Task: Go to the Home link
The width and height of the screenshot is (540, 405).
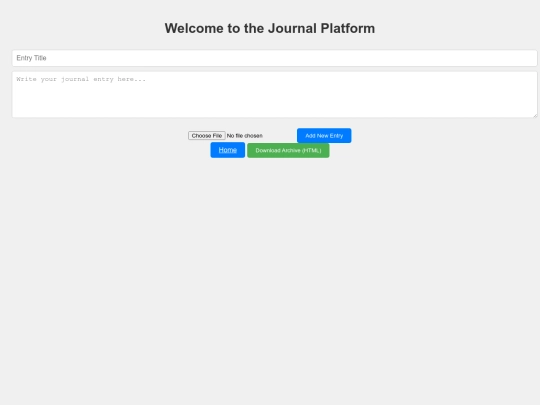Action: (228, 150)
